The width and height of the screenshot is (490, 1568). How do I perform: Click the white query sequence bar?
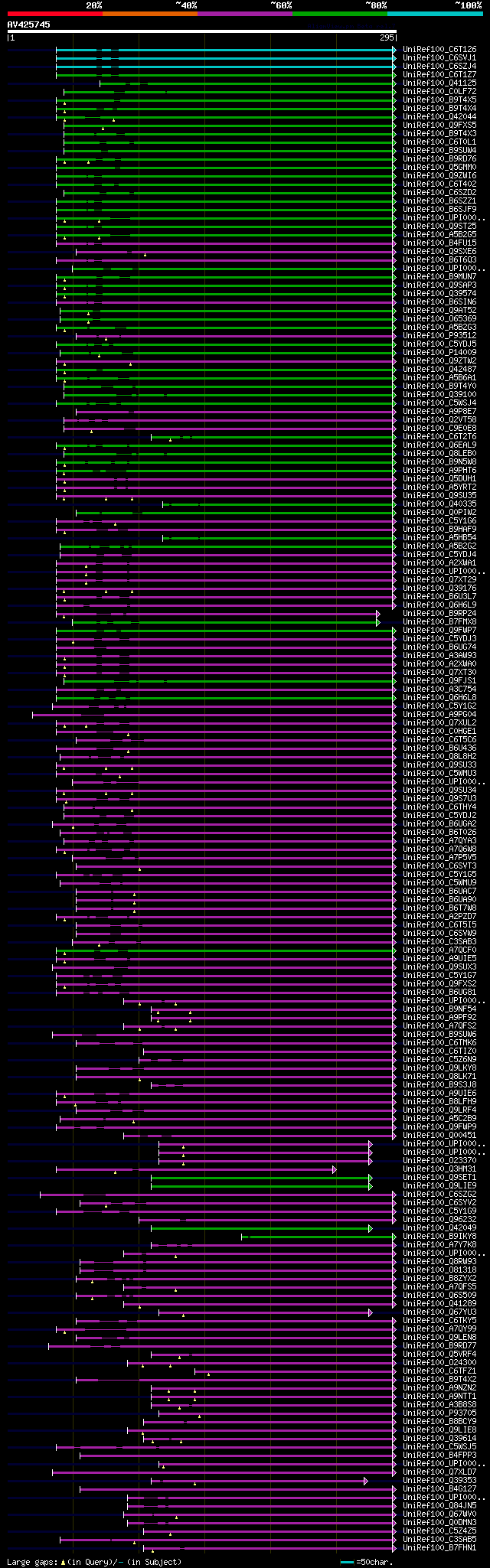(202, 31)
